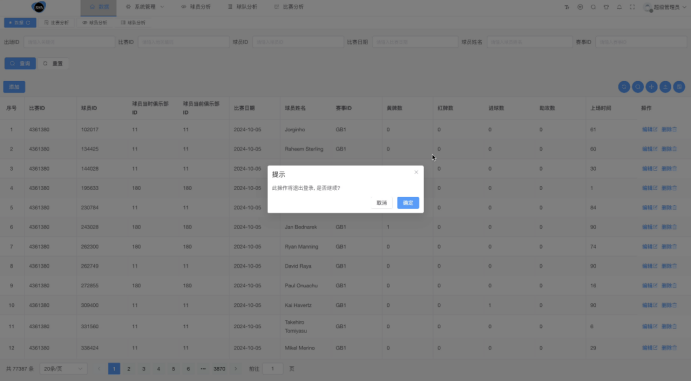Click the round upload icon above table
Viewport: 692px width, 382px height.
[665, 87]
